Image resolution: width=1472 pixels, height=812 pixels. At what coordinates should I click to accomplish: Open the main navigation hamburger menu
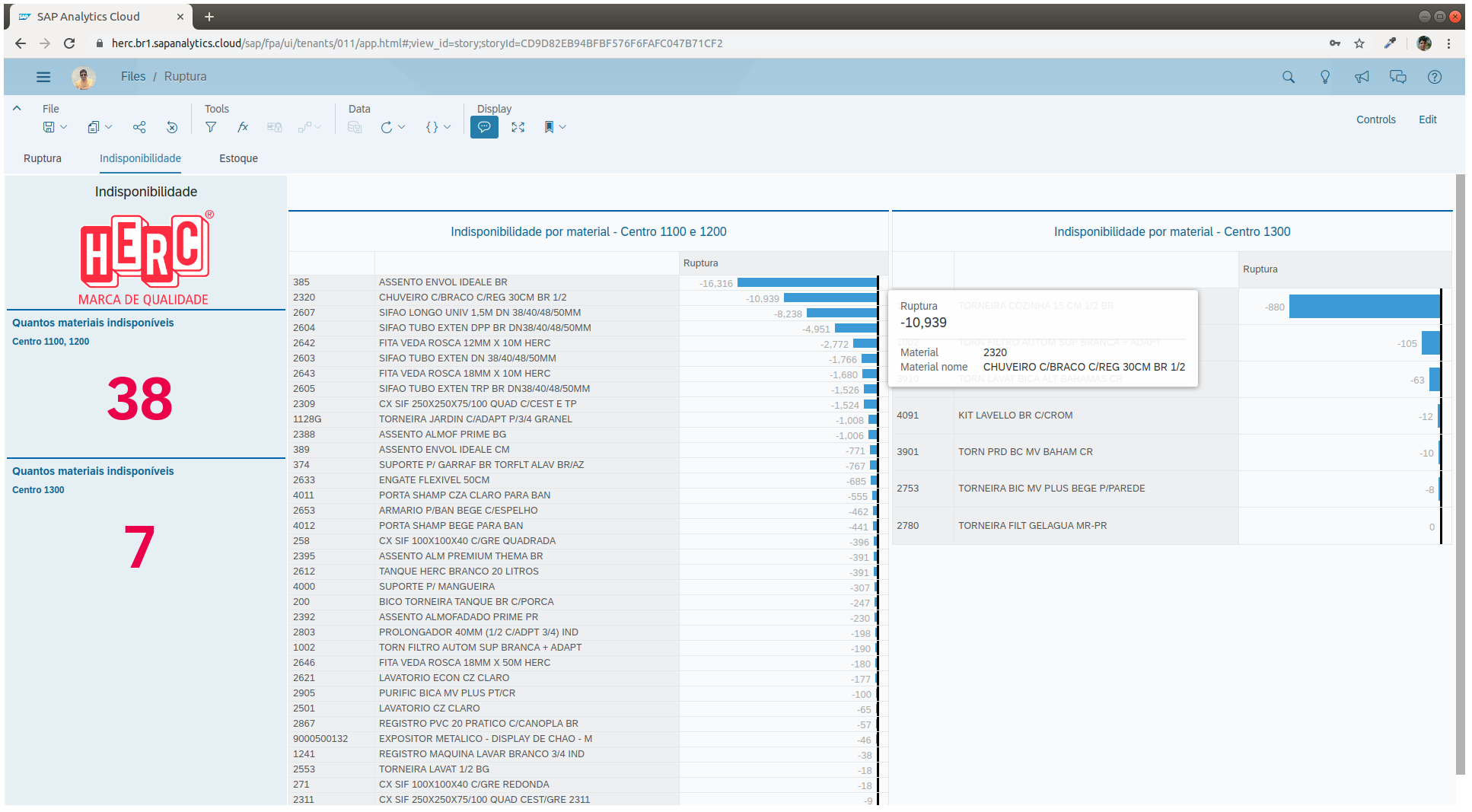pos(43,77)
